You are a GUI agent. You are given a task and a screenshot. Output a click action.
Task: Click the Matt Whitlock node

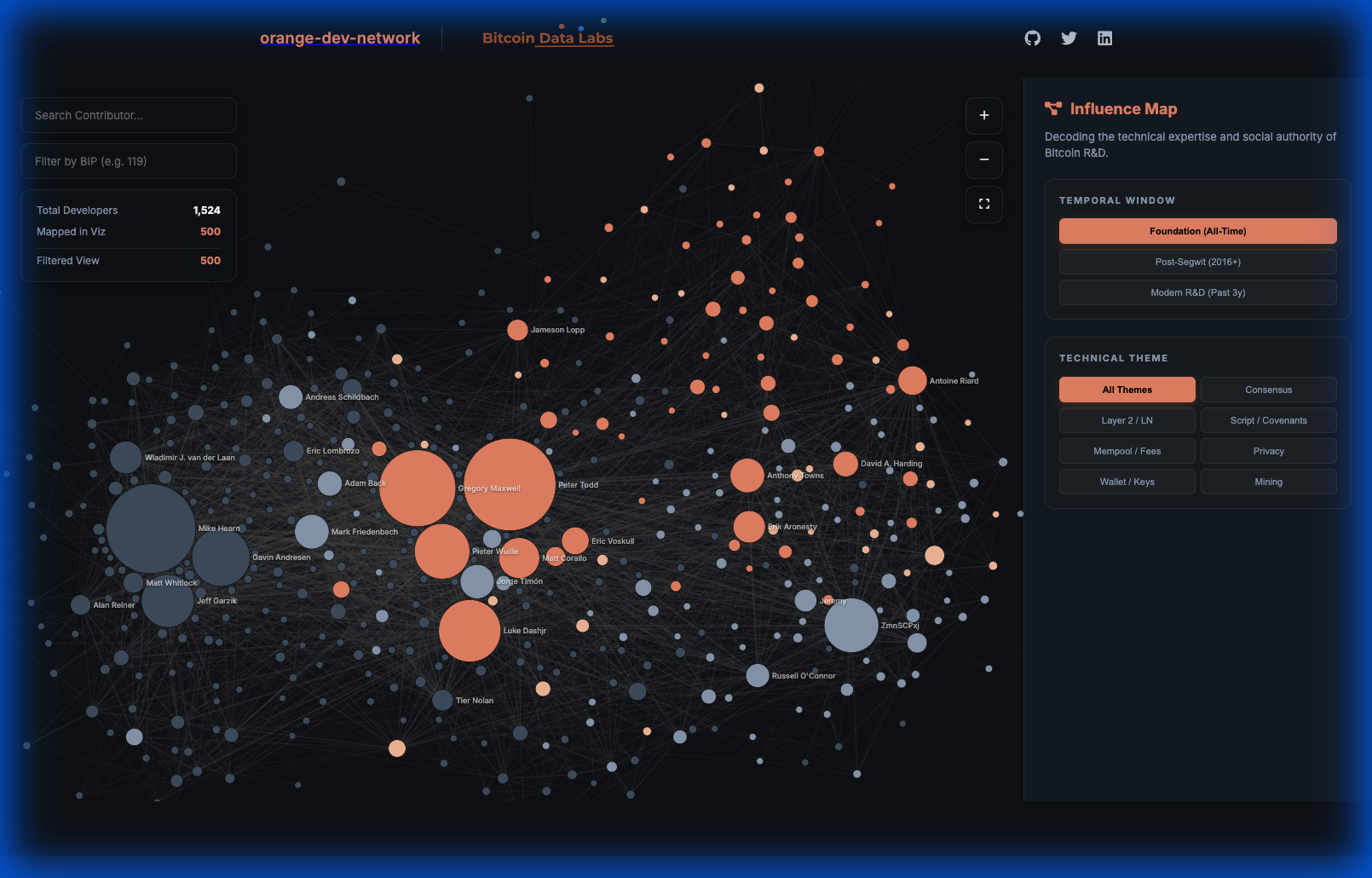[x=133, y=583]
